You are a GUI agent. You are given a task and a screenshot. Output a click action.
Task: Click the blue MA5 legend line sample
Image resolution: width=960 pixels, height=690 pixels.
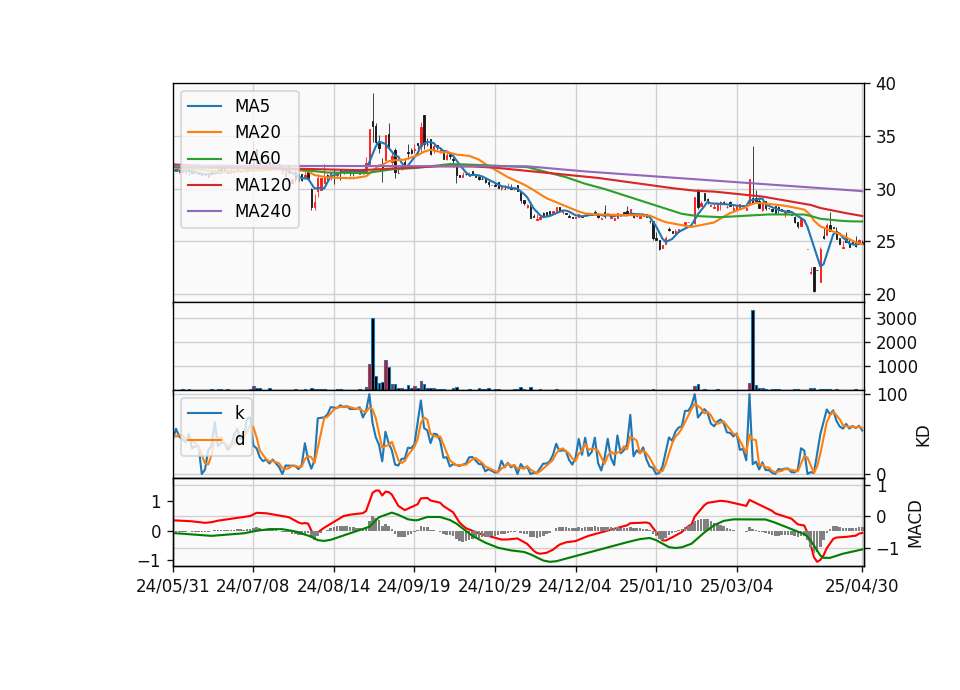pyautogui.click(x=204, y=106)
